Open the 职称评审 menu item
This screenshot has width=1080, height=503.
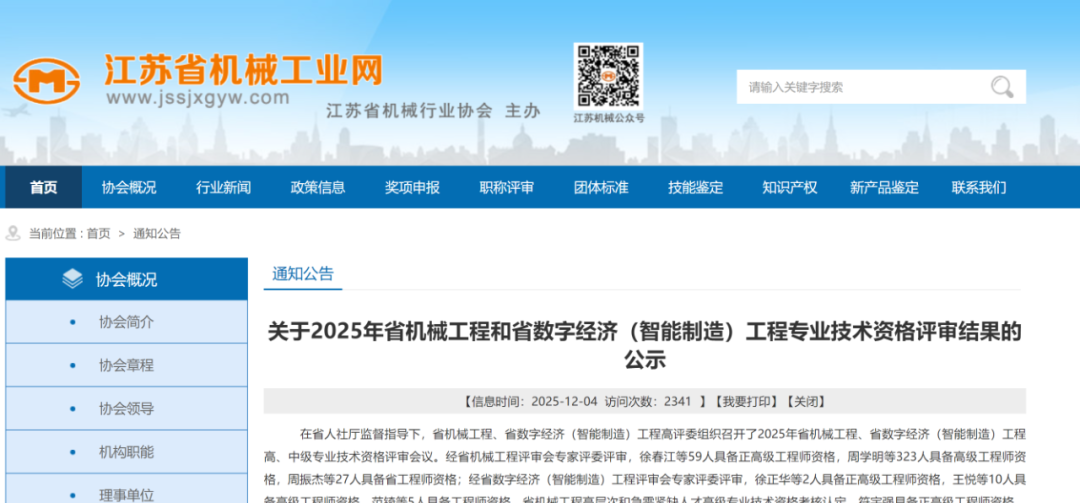coord(506,187)
